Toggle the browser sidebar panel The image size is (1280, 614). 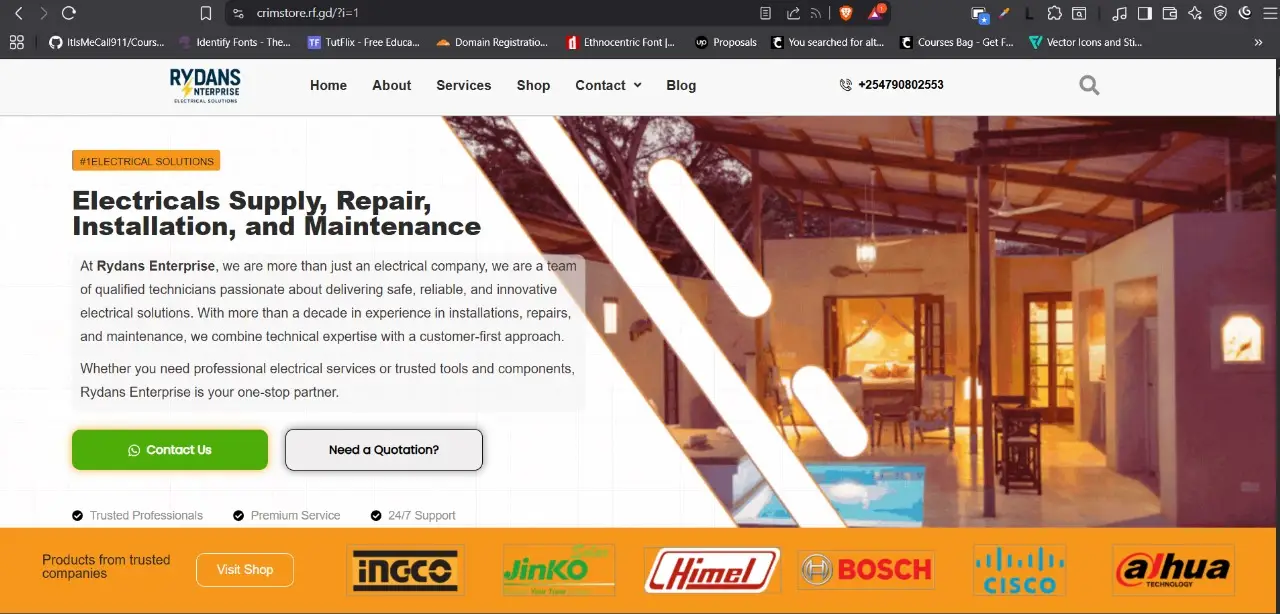pos(1145,13)
